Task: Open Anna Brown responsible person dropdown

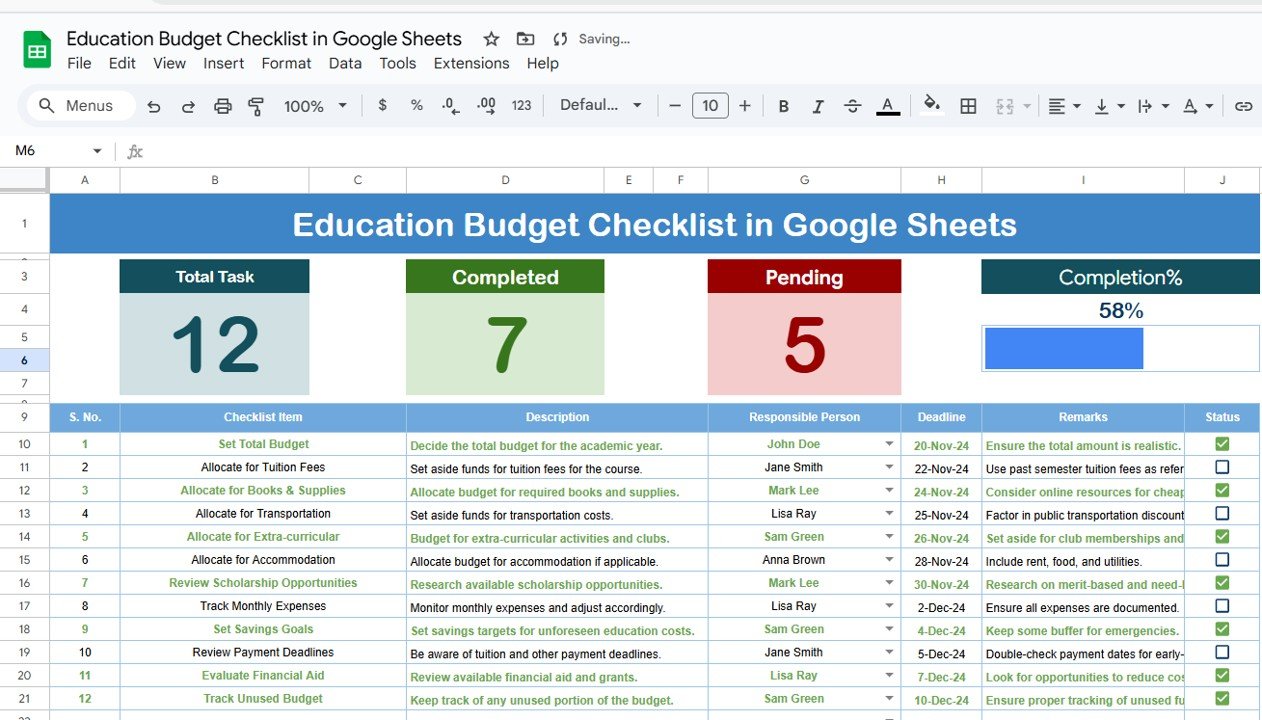Action: tap(889, 560)
